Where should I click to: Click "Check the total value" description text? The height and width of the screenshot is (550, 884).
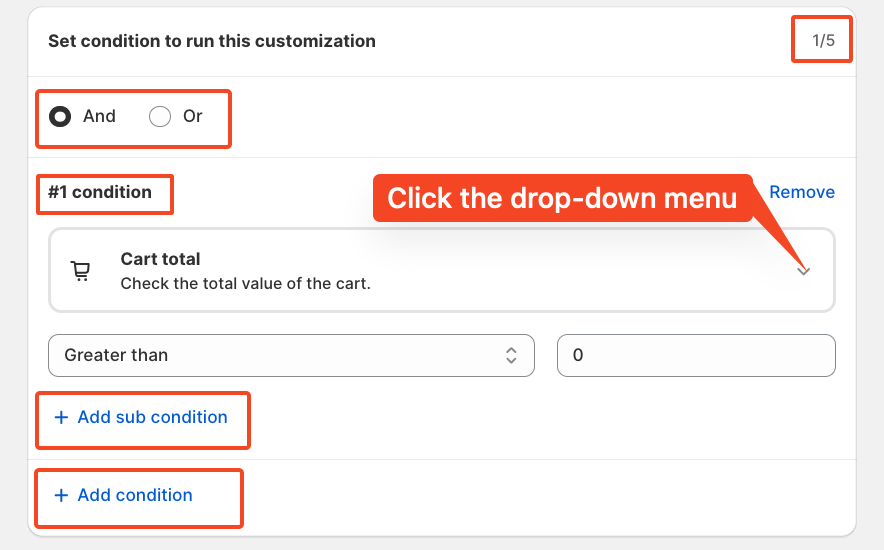tap(245, 283)
